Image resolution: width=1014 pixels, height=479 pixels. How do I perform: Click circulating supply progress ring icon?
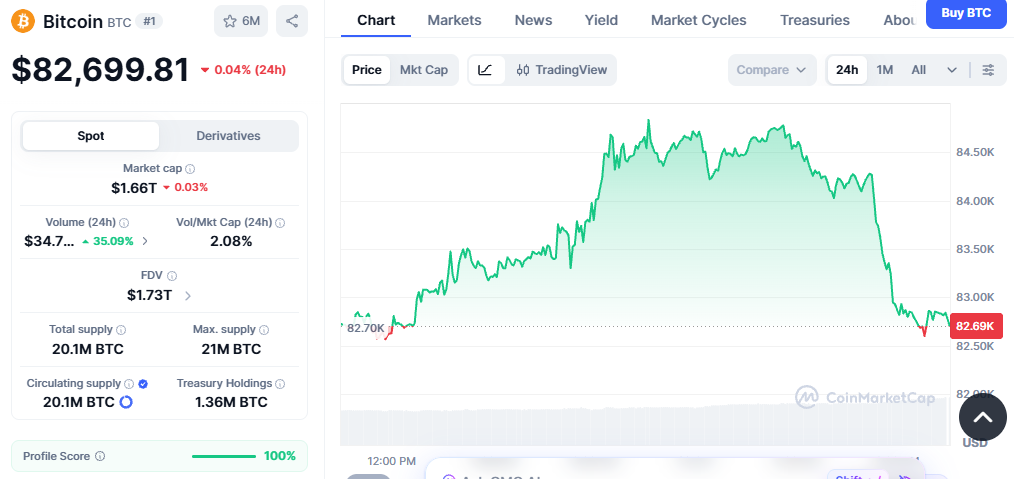(126, 402)
